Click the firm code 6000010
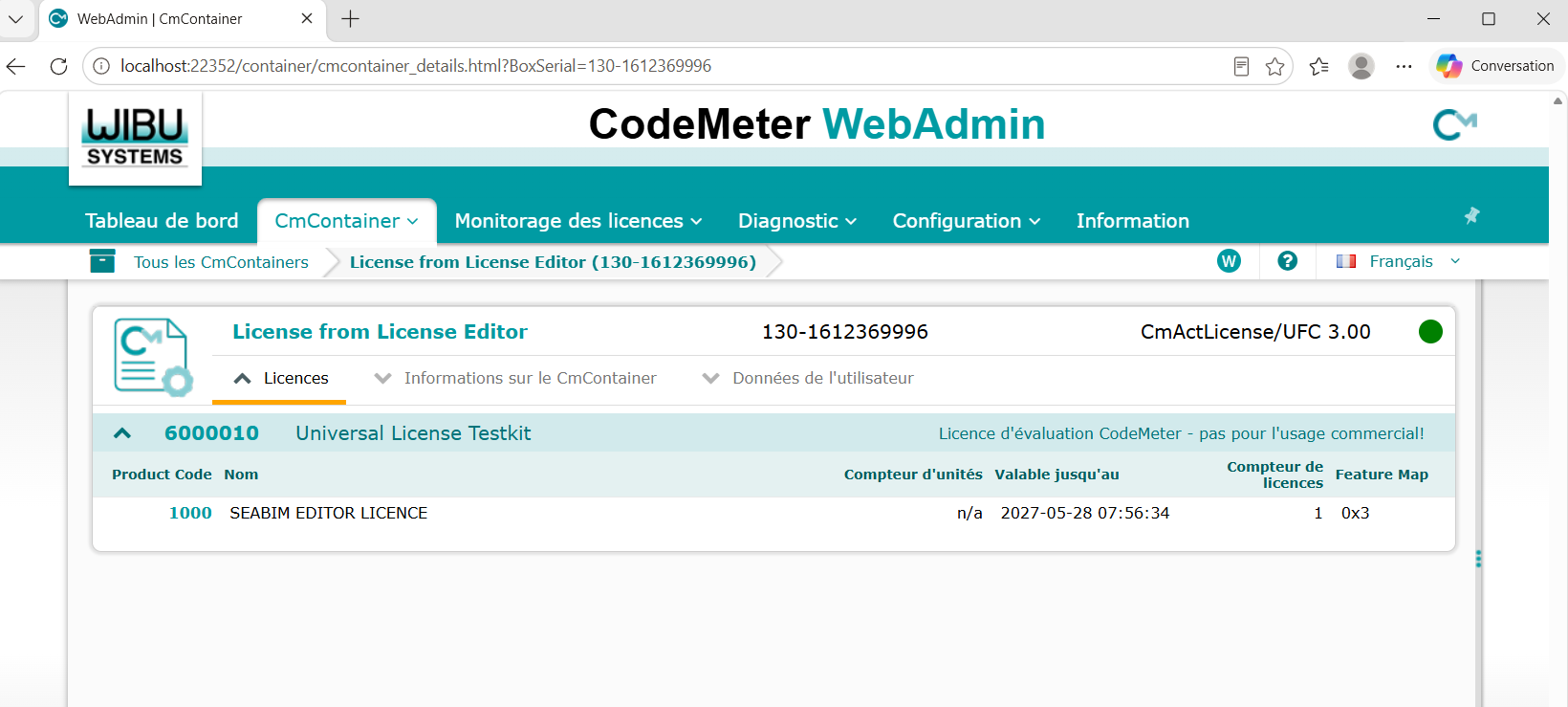Image resolution: width=1568 pixels, height=707 pixels. point(211,433)
